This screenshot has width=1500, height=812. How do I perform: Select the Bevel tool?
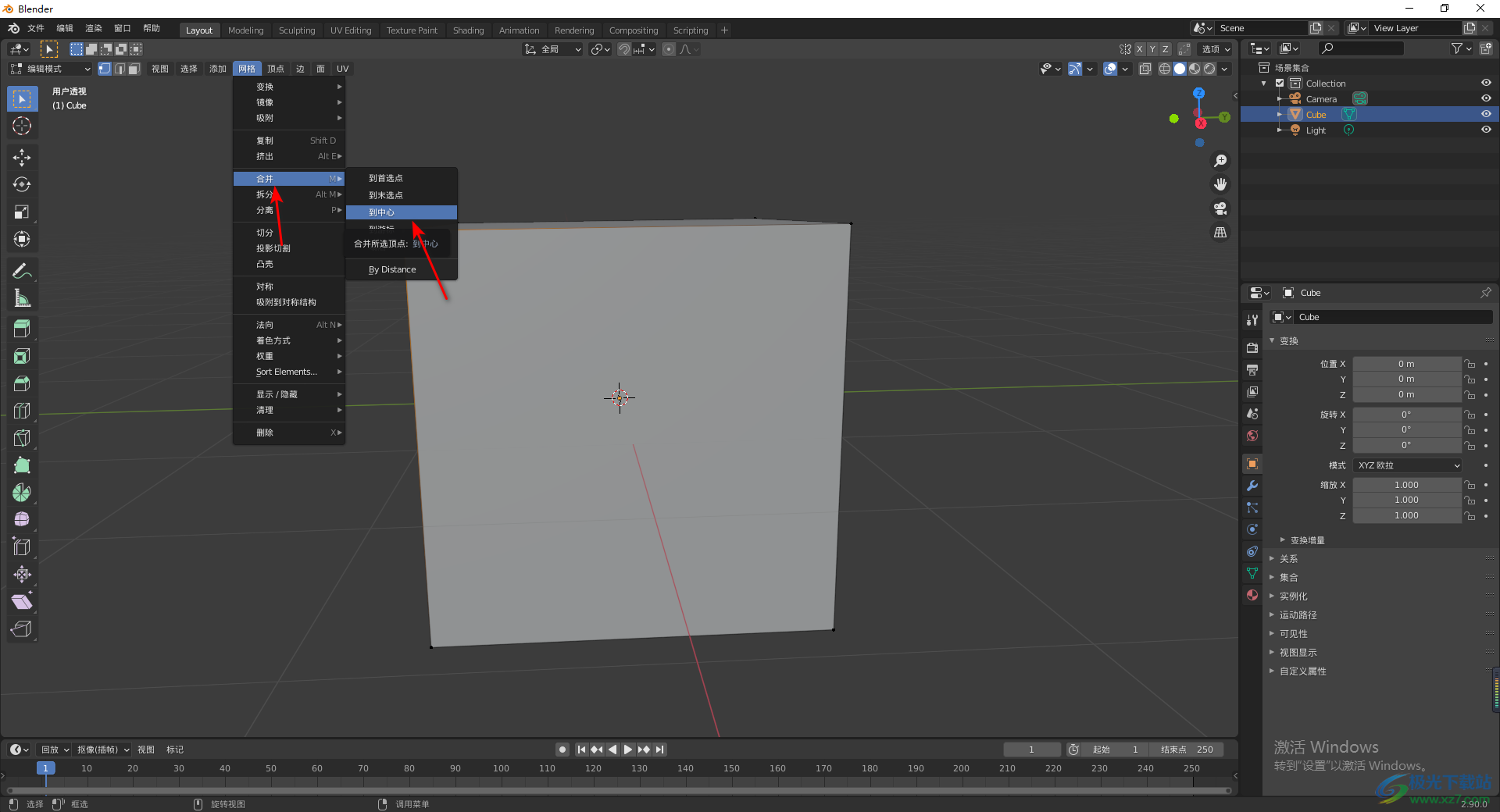tap(22, 384)
